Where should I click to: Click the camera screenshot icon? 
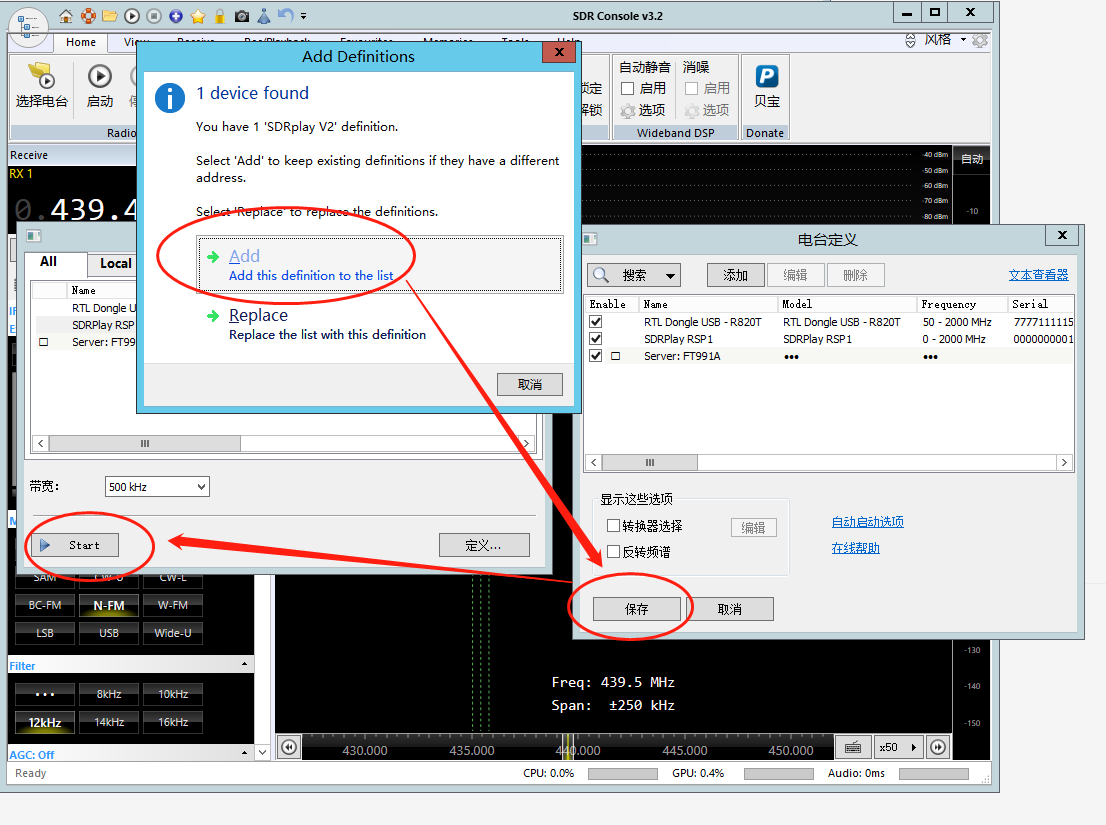242,16
